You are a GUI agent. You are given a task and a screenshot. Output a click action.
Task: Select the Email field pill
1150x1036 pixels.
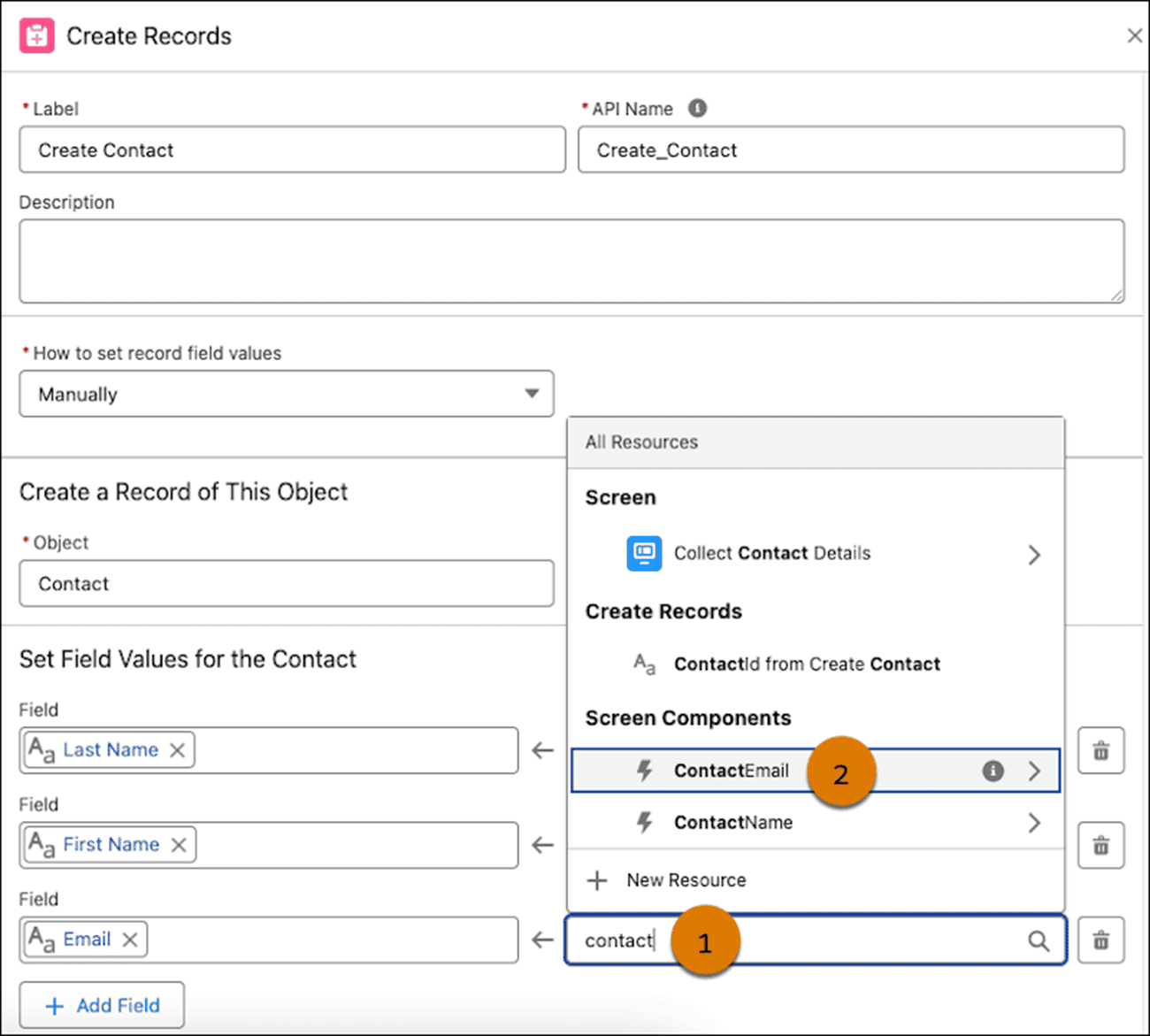(86, 940)
